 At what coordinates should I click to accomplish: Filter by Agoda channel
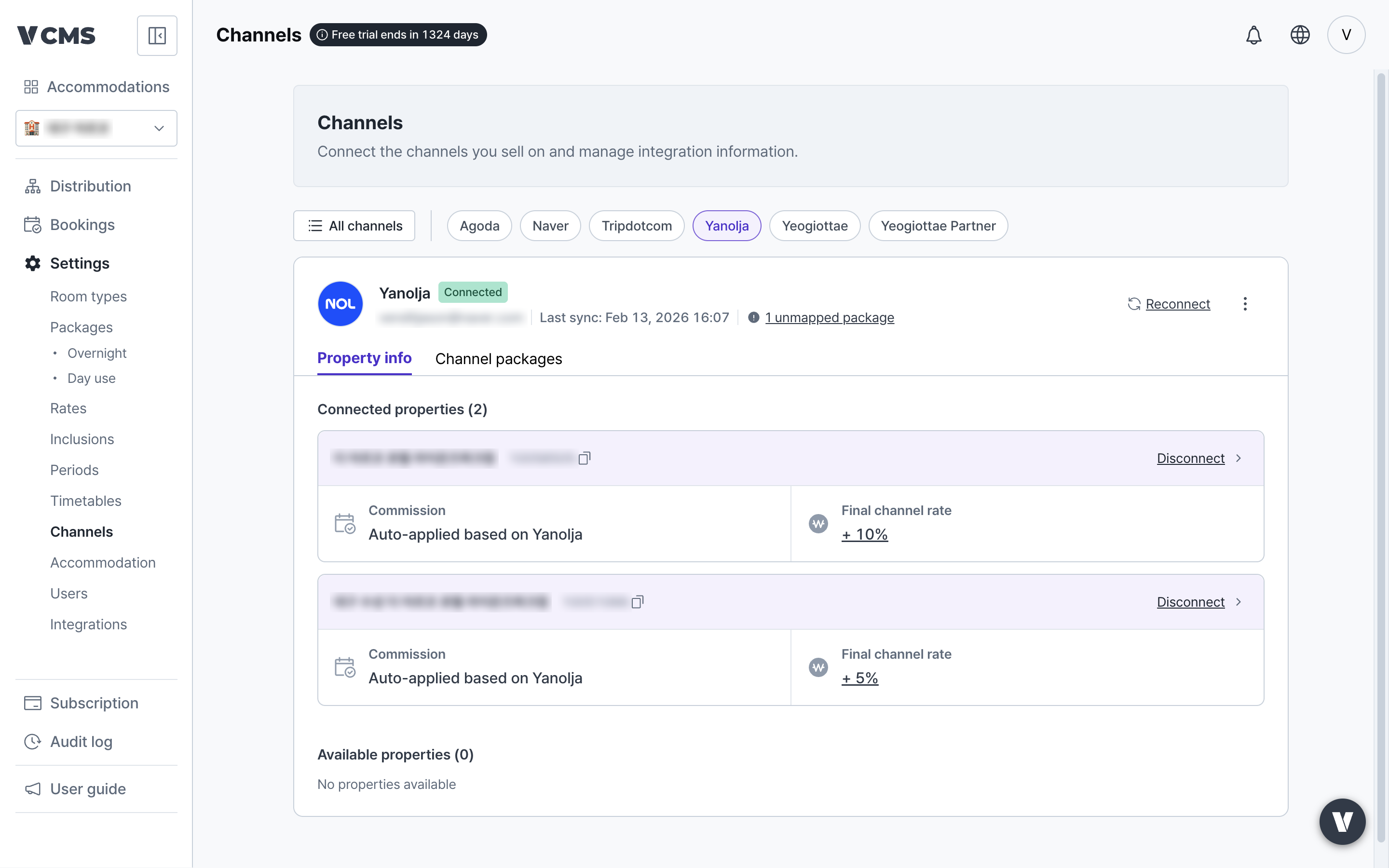[479, 226]
